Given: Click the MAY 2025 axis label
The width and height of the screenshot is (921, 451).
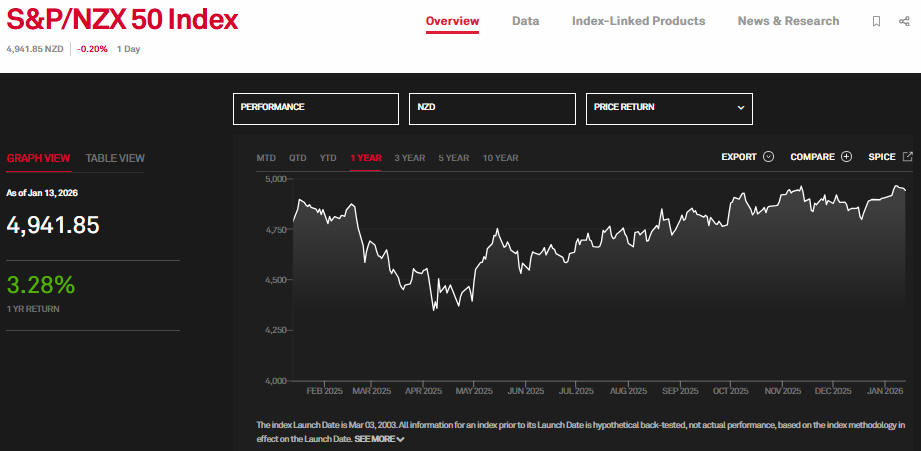Looking at the screenshot, I should click(474, 391).
